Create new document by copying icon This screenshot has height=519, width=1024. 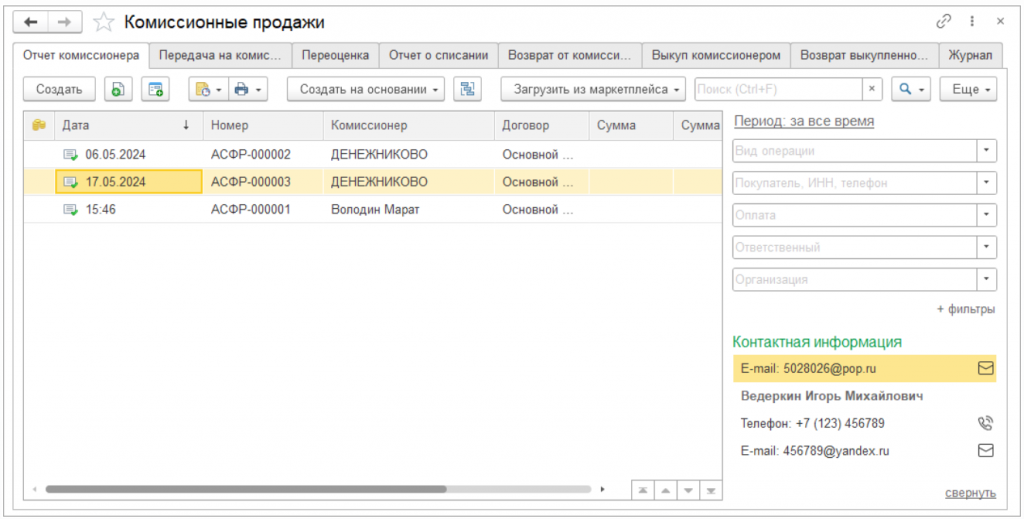pos(118,89)
